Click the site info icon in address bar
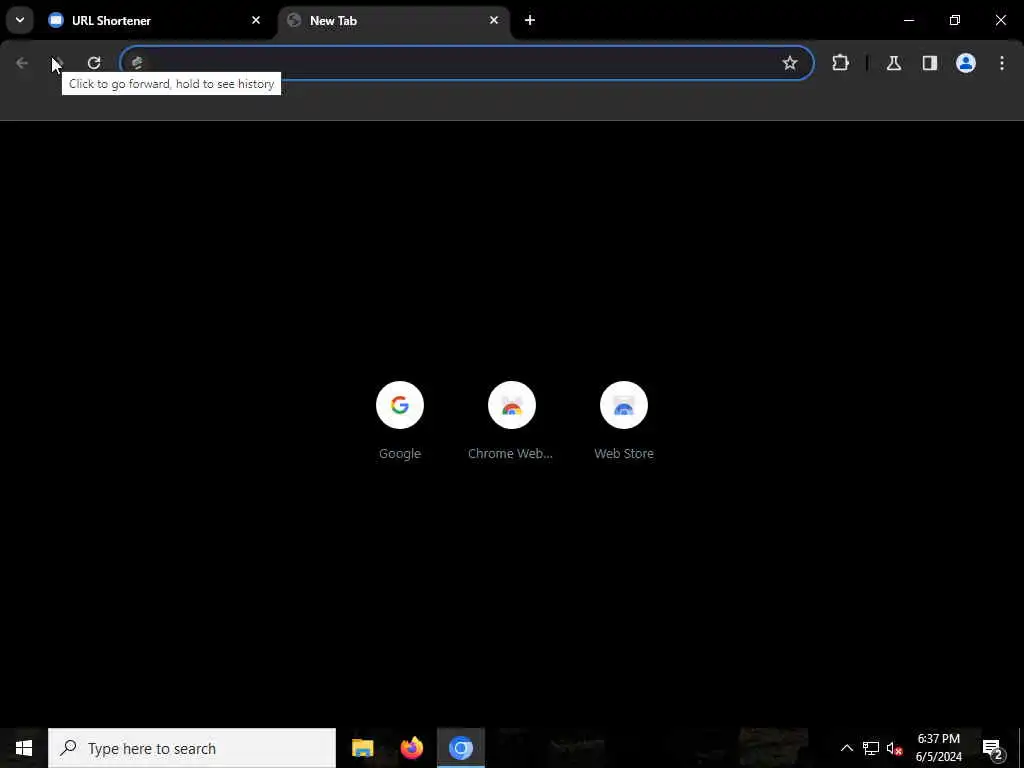1024x768 pixels. pyautogui.click(x=137, y=63)
